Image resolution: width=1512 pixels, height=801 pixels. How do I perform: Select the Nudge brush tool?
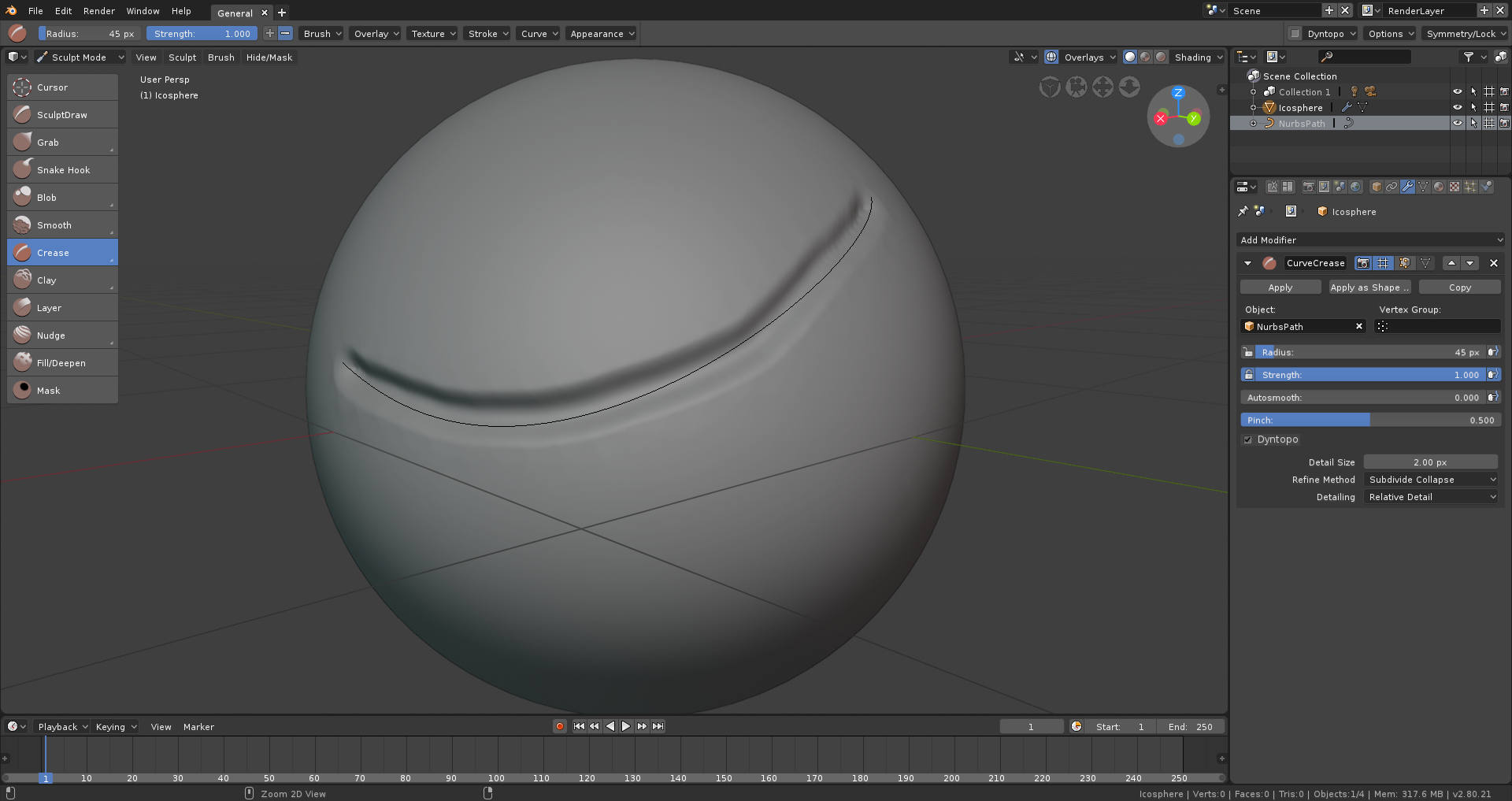[62, 336]
